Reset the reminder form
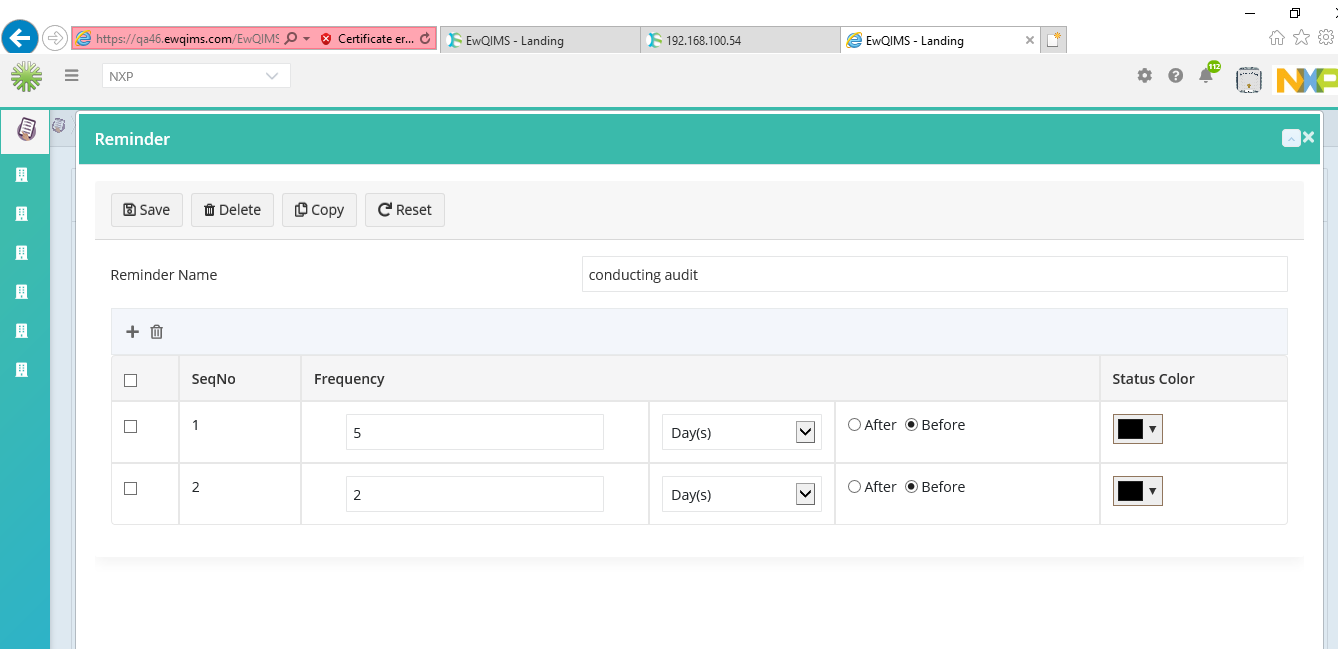The height and width of the screenshot is (649, 1338). point(405,210)
